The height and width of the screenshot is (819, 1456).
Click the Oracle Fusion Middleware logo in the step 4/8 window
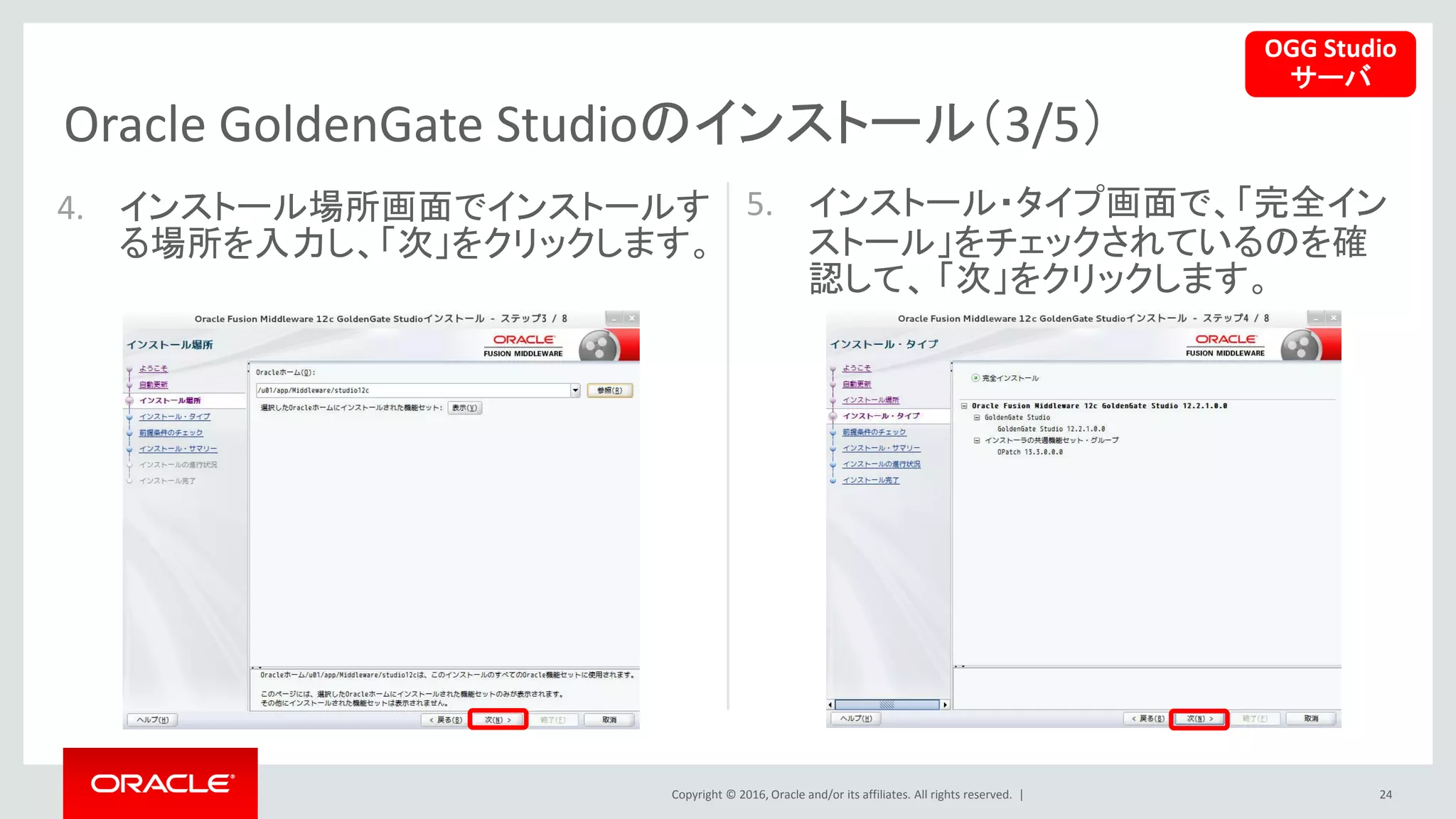coord(1226,345)
